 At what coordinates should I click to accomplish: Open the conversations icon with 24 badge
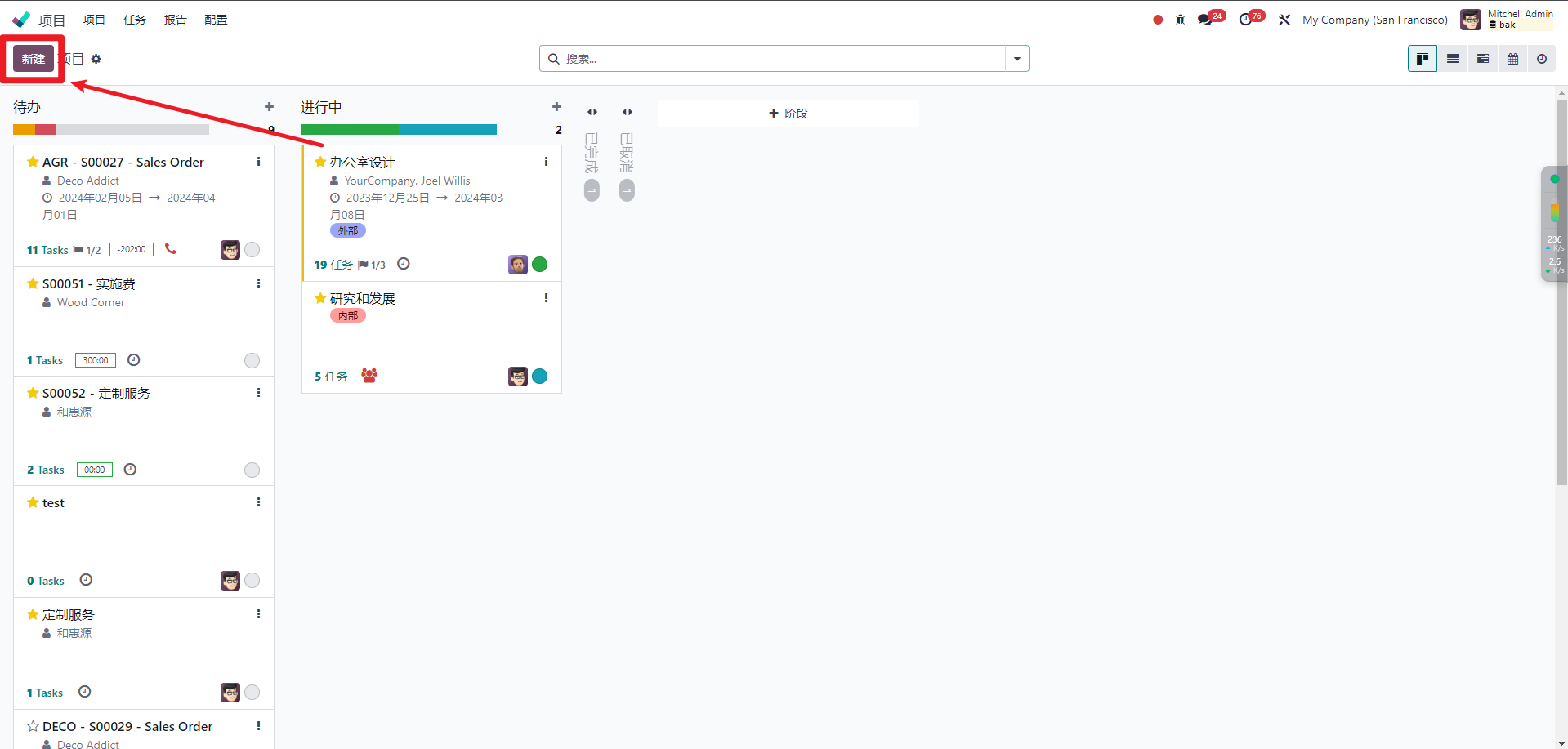[1205, 20]
